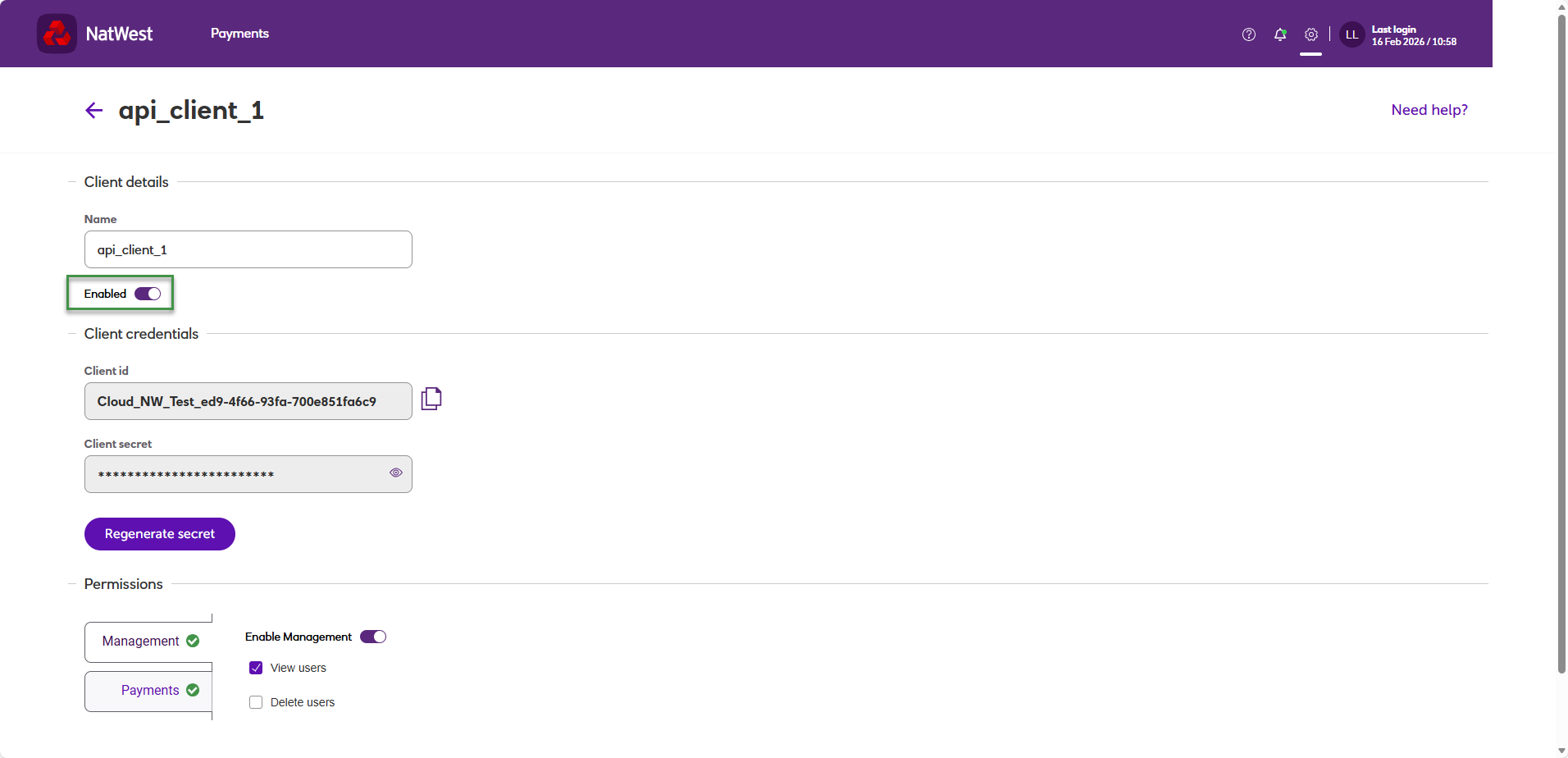Select the Payments permissions tab

148,691
